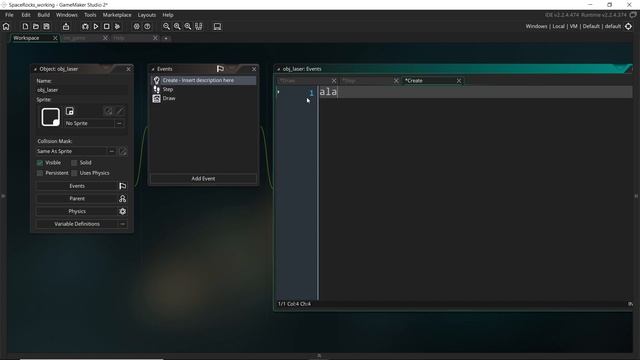Select the Create event row
Image resolution: width=640 pixels, height=360 pixels.
(x=204, y=80)
